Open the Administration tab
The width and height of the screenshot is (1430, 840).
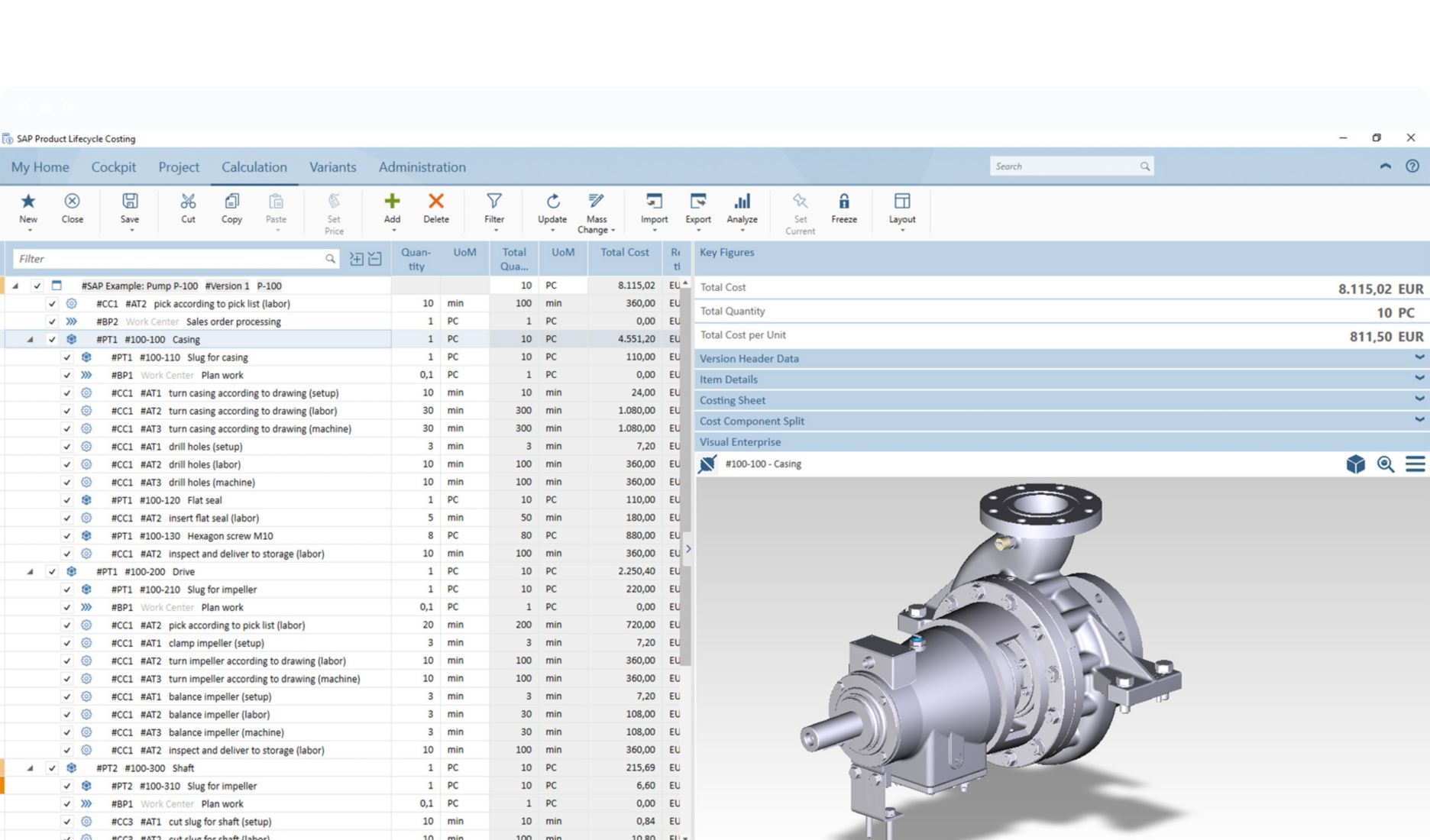coord(422,167)
